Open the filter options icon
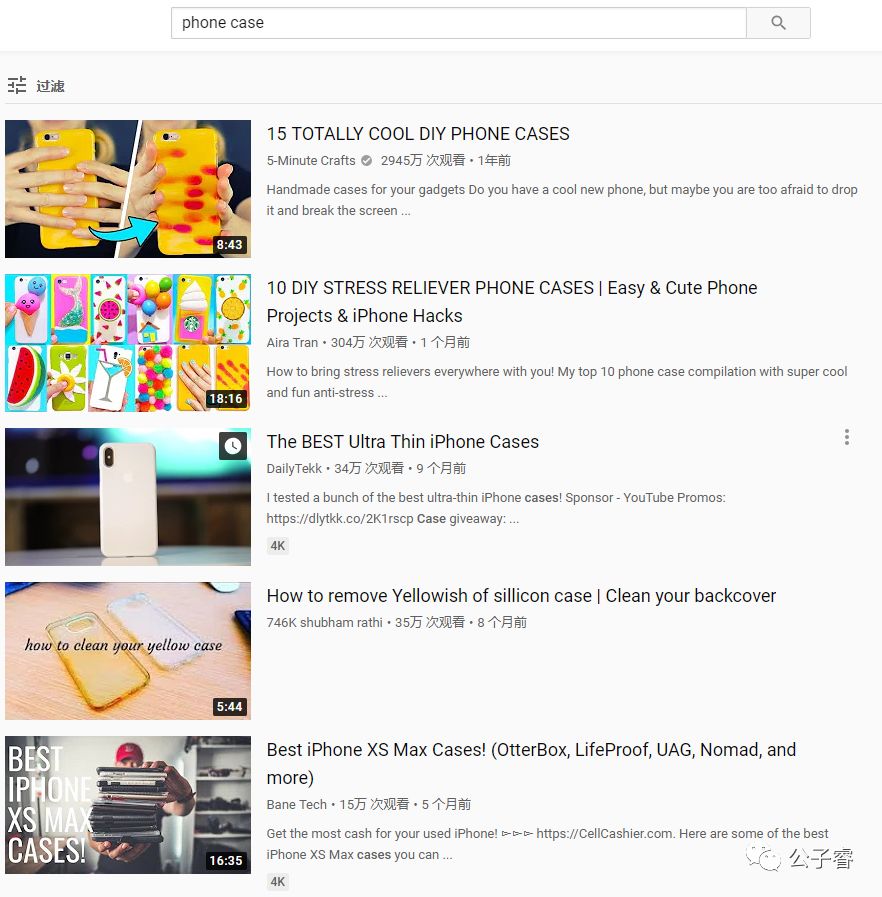The height and width of the screenshot is (897, 882). coord(17,85)
